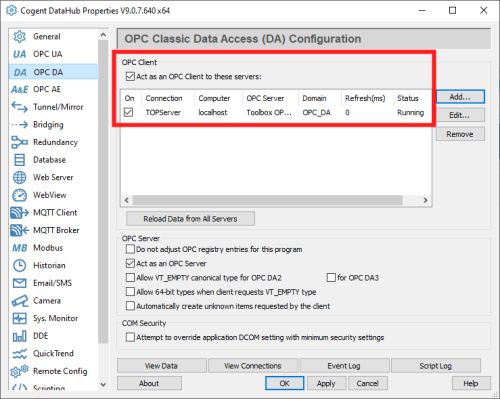Open the QuickTrend wave icon

(x=19, y=354)
